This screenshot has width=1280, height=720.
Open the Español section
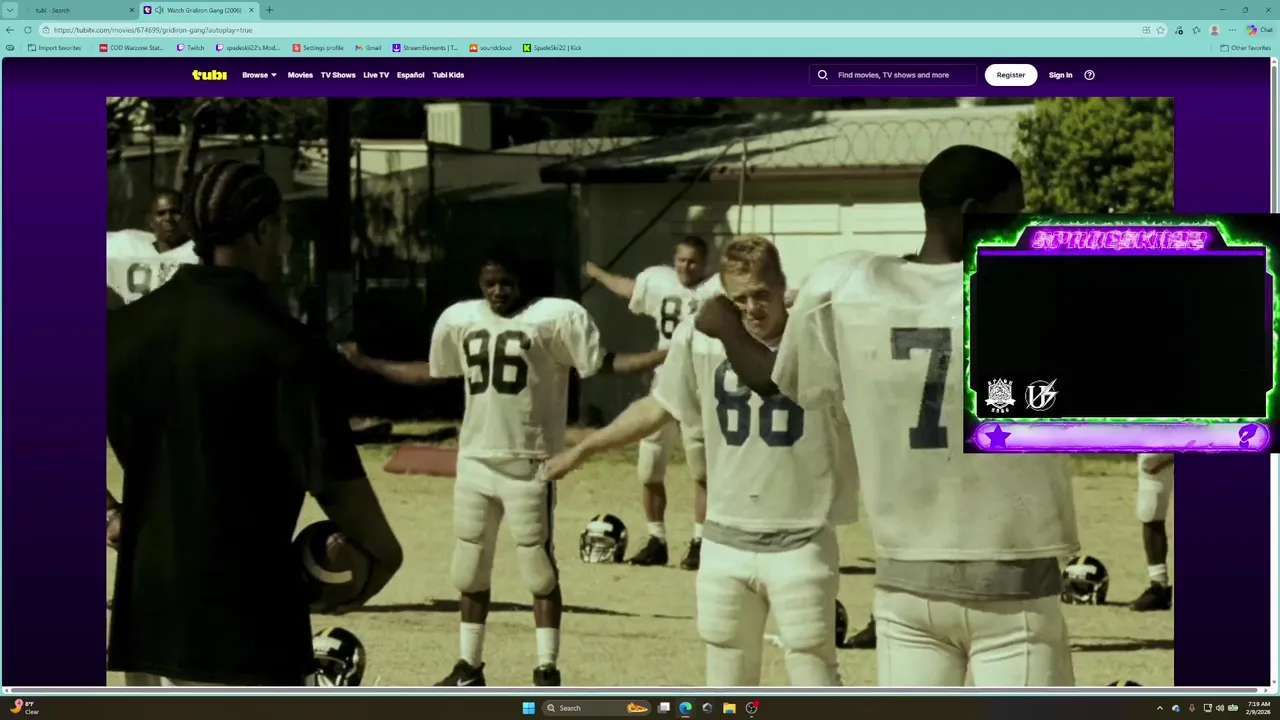tap(410, 75)
